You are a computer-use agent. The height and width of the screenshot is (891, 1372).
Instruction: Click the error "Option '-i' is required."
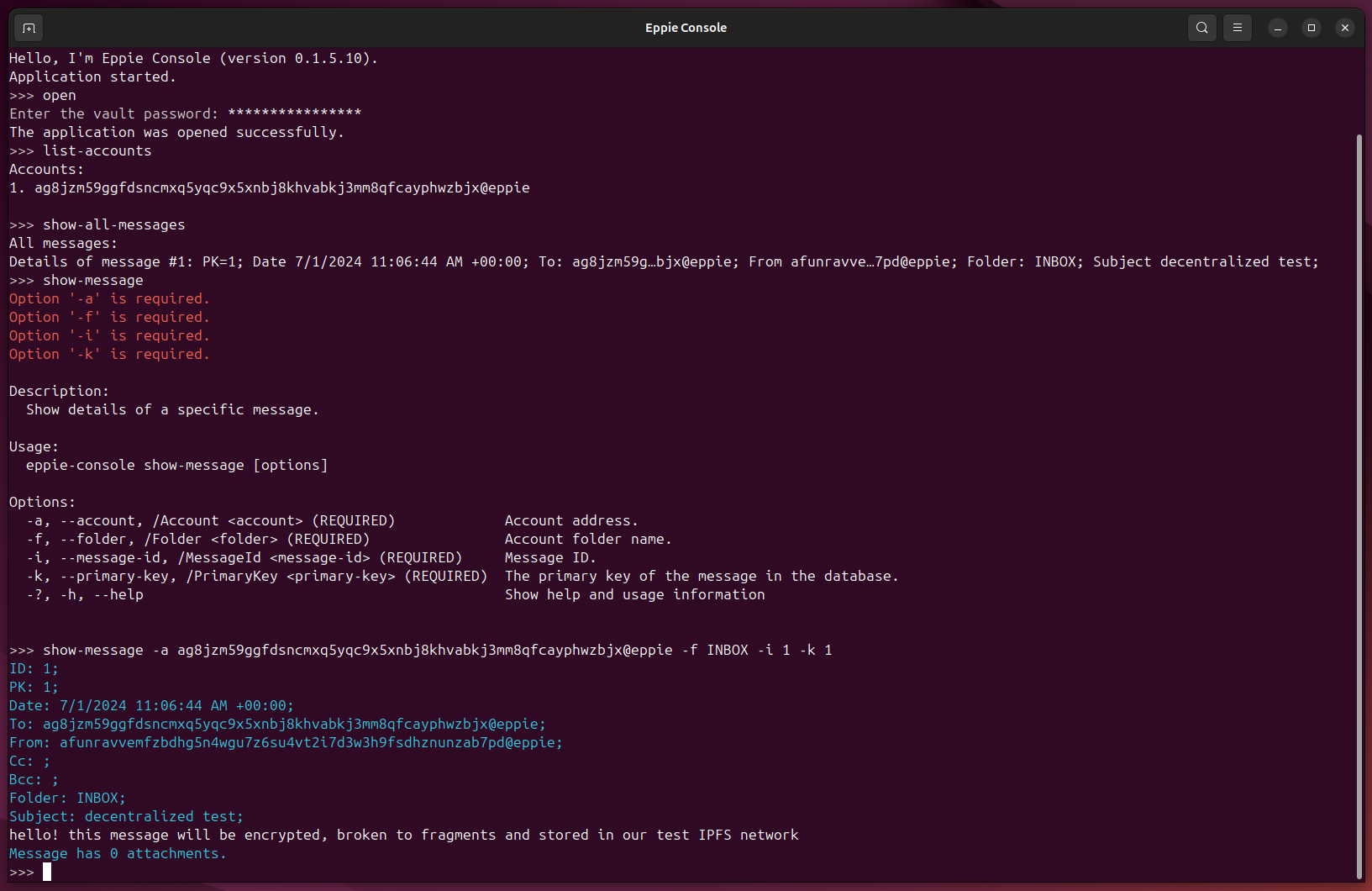click(x=109, y=335)
